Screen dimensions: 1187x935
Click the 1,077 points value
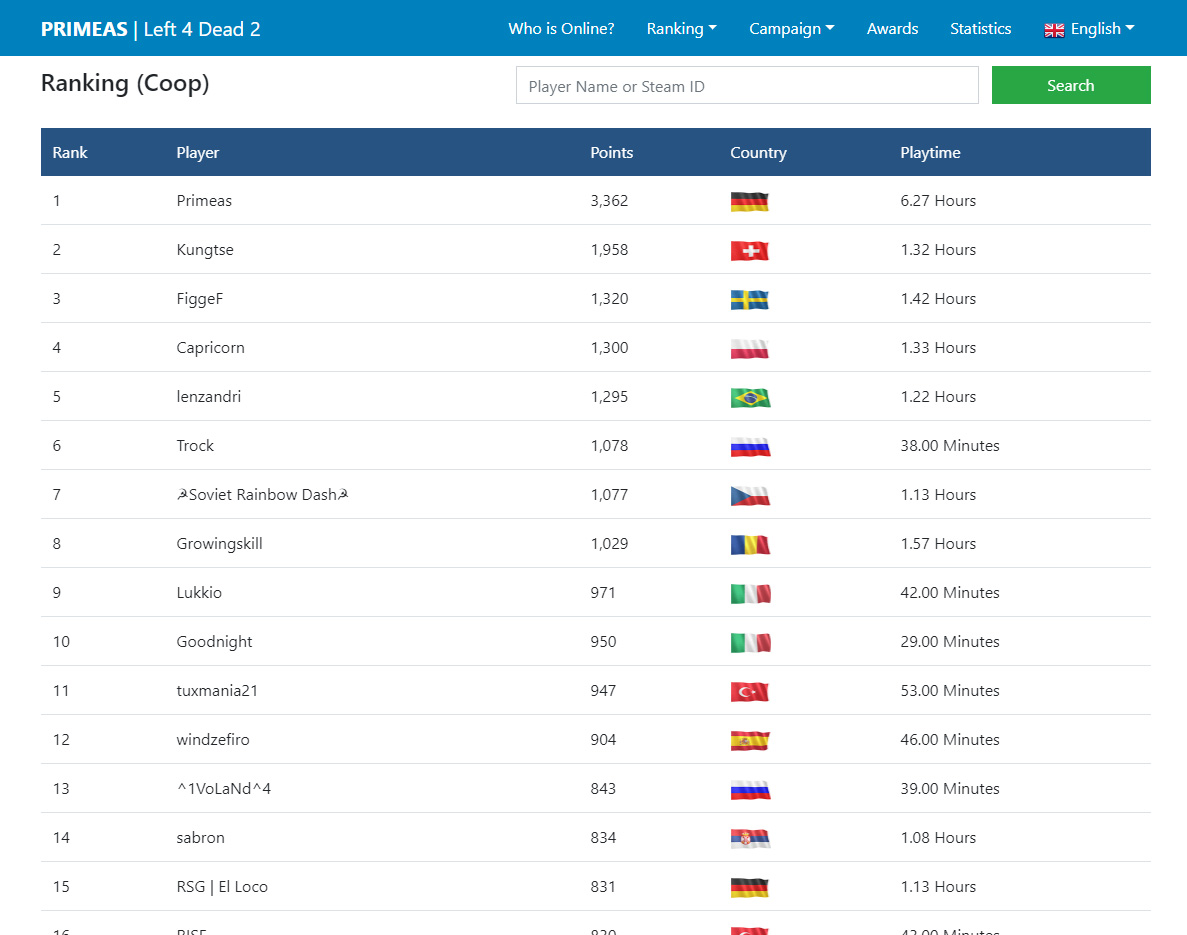(609, 495)
